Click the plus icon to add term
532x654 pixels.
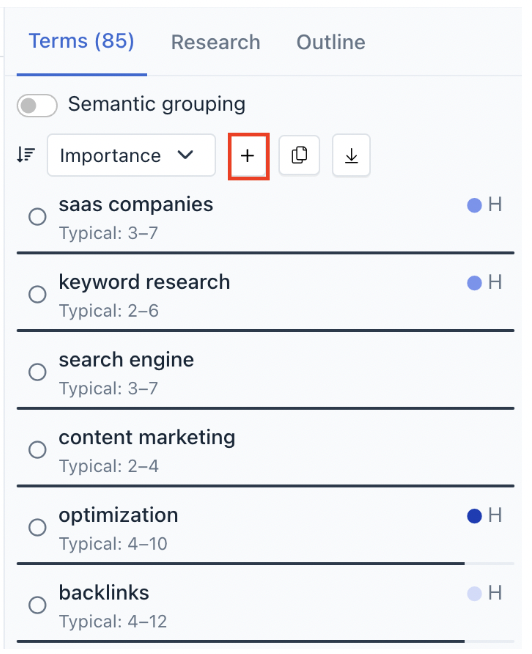pyautogui.click(x=248, y=156)
